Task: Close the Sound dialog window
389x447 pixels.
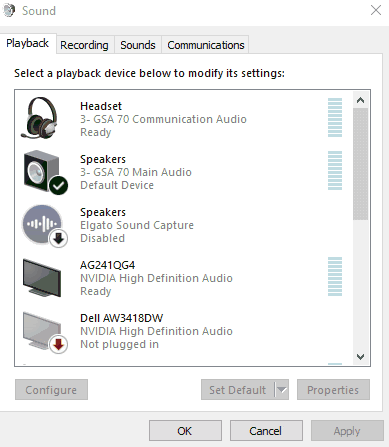Action: click(x=376, y=10)
